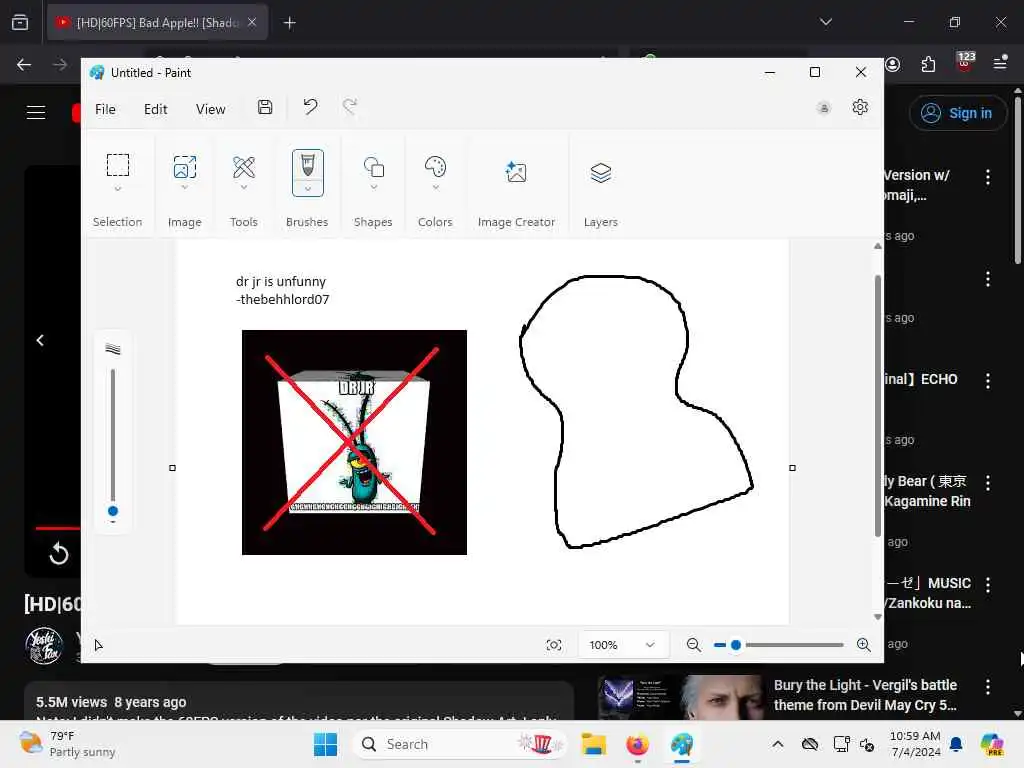Click the browser back arrow
This screenshot has height=768, width=1024.
point(24,64)
